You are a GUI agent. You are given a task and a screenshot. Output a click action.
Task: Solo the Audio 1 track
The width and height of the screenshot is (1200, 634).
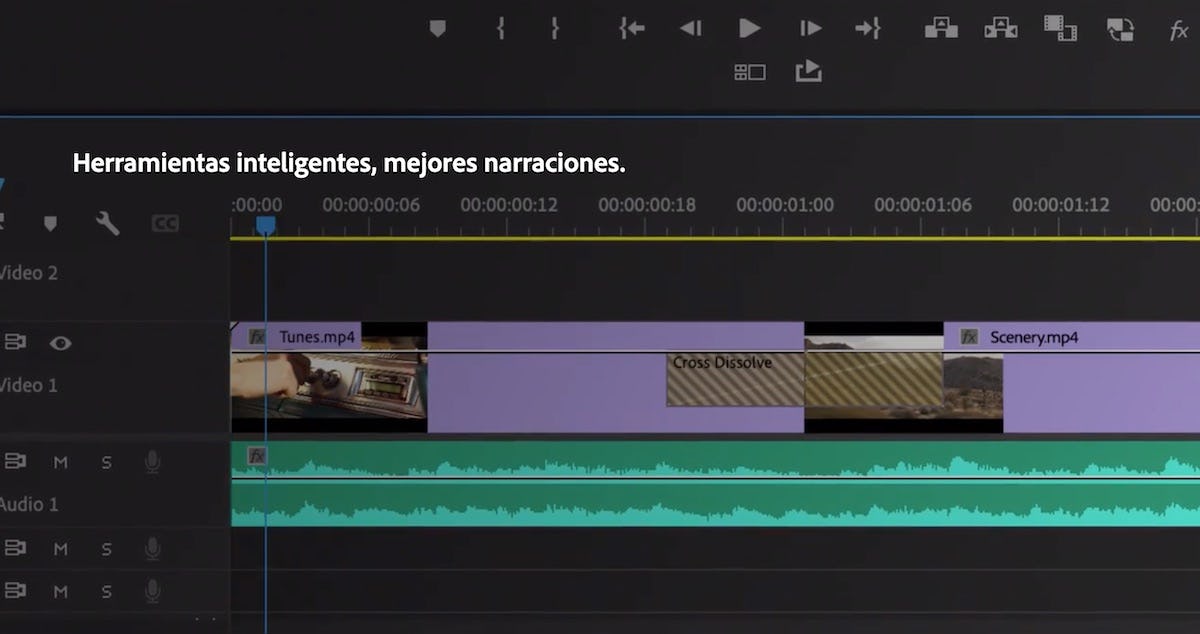[106, 462]
